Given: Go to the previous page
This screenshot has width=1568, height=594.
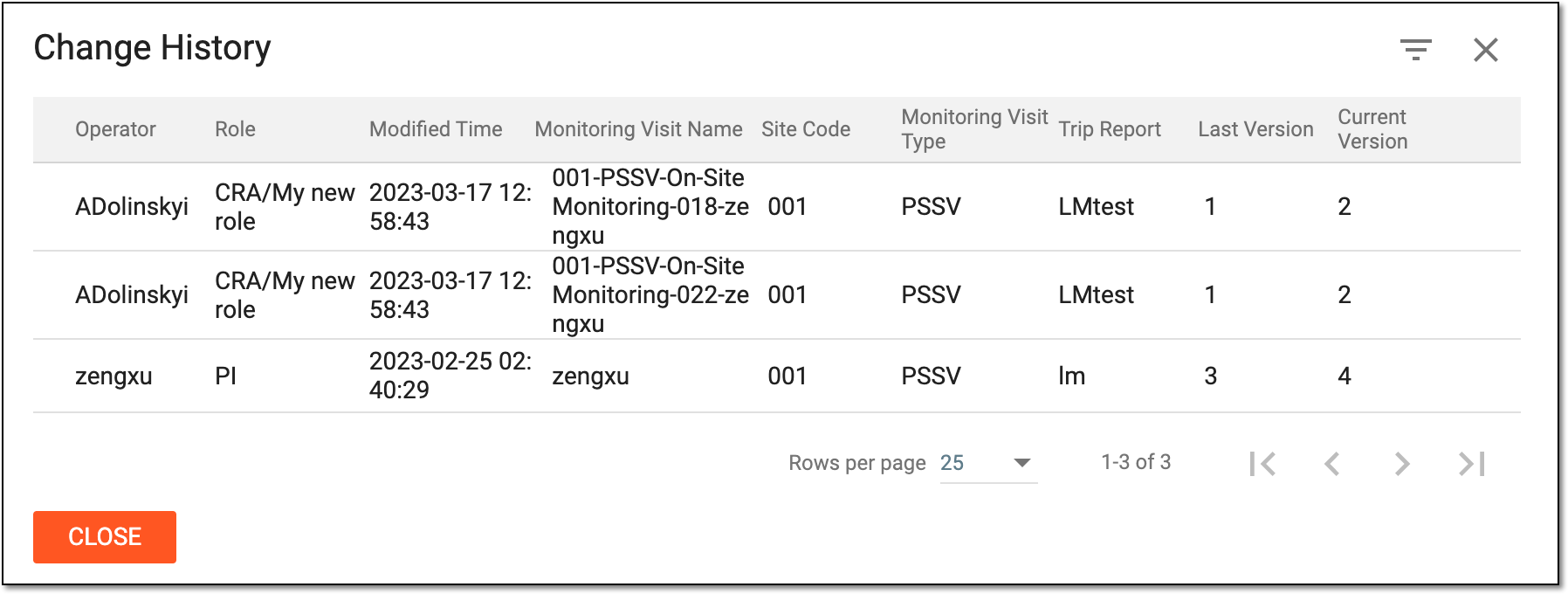Looking at the screenshot, I should (x=1331, y=463).
